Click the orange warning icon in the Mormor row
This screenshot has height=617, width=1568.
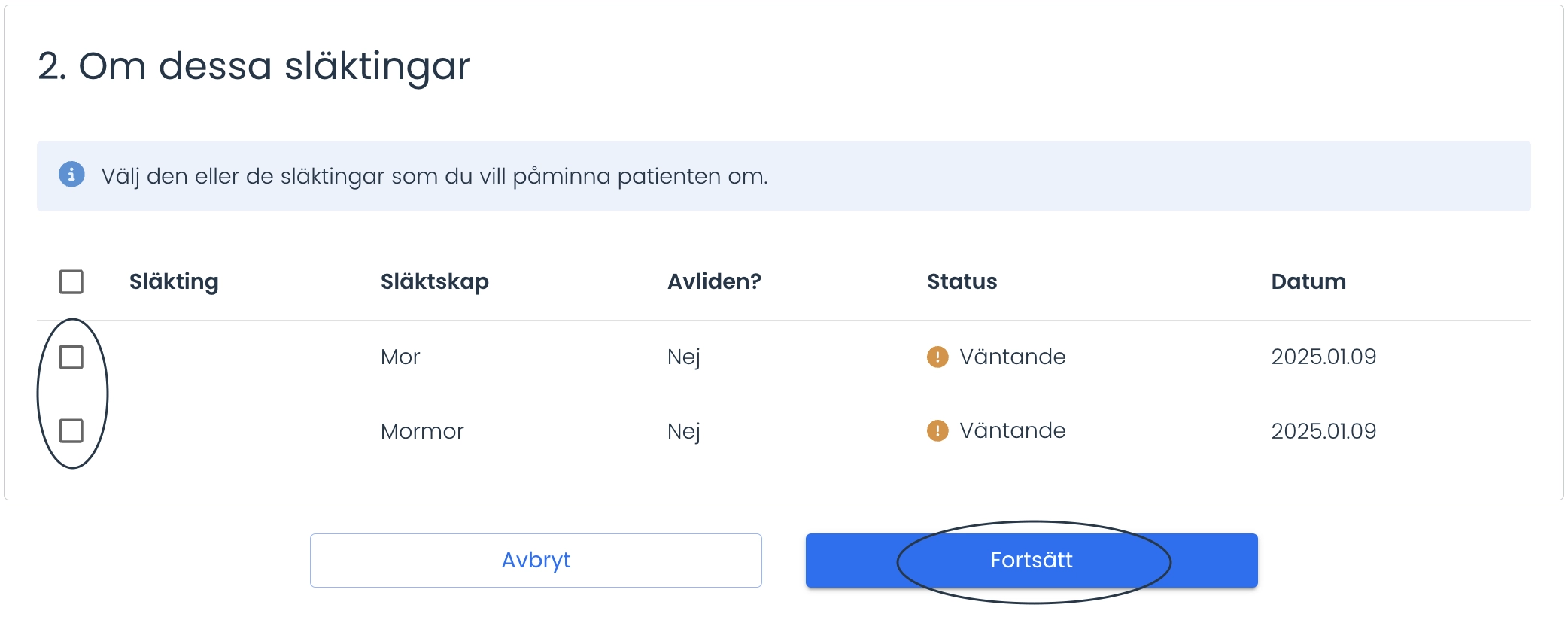pyautogui.click(x=937, y=430)
